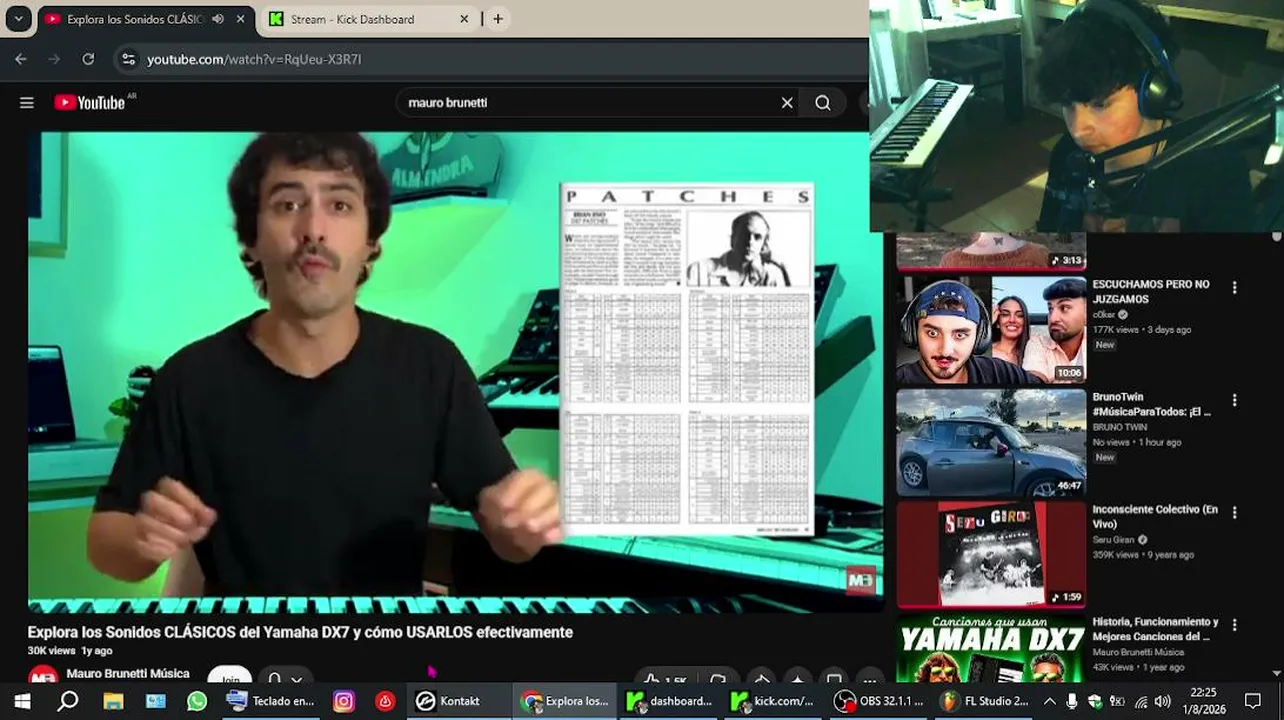Image resolution: width=1284 pixels, height=720 pixels.
Task: Open network settings in system tray
Action: [x=1139, y=701]
